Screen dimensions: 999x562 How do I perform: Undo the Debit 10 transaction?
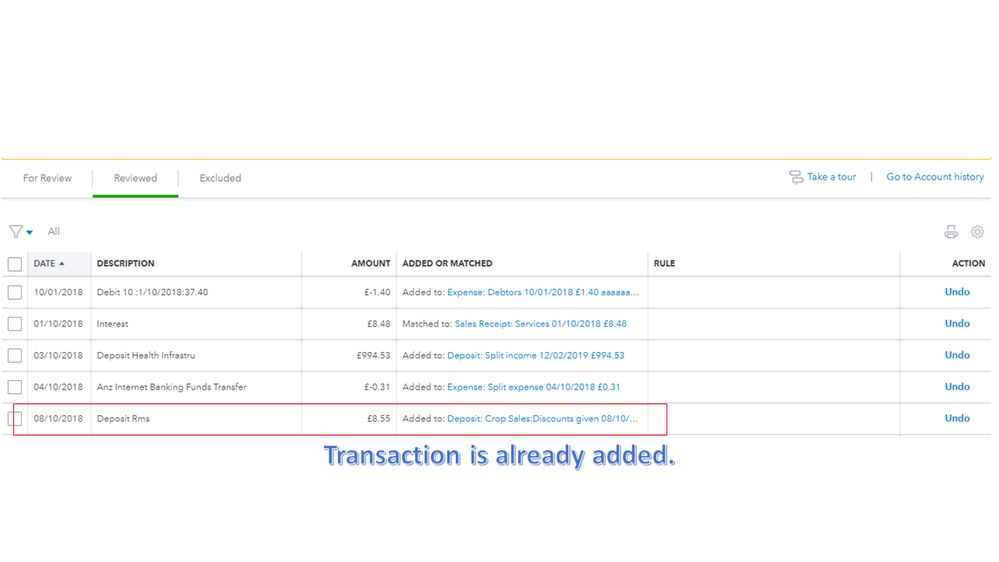957,292
